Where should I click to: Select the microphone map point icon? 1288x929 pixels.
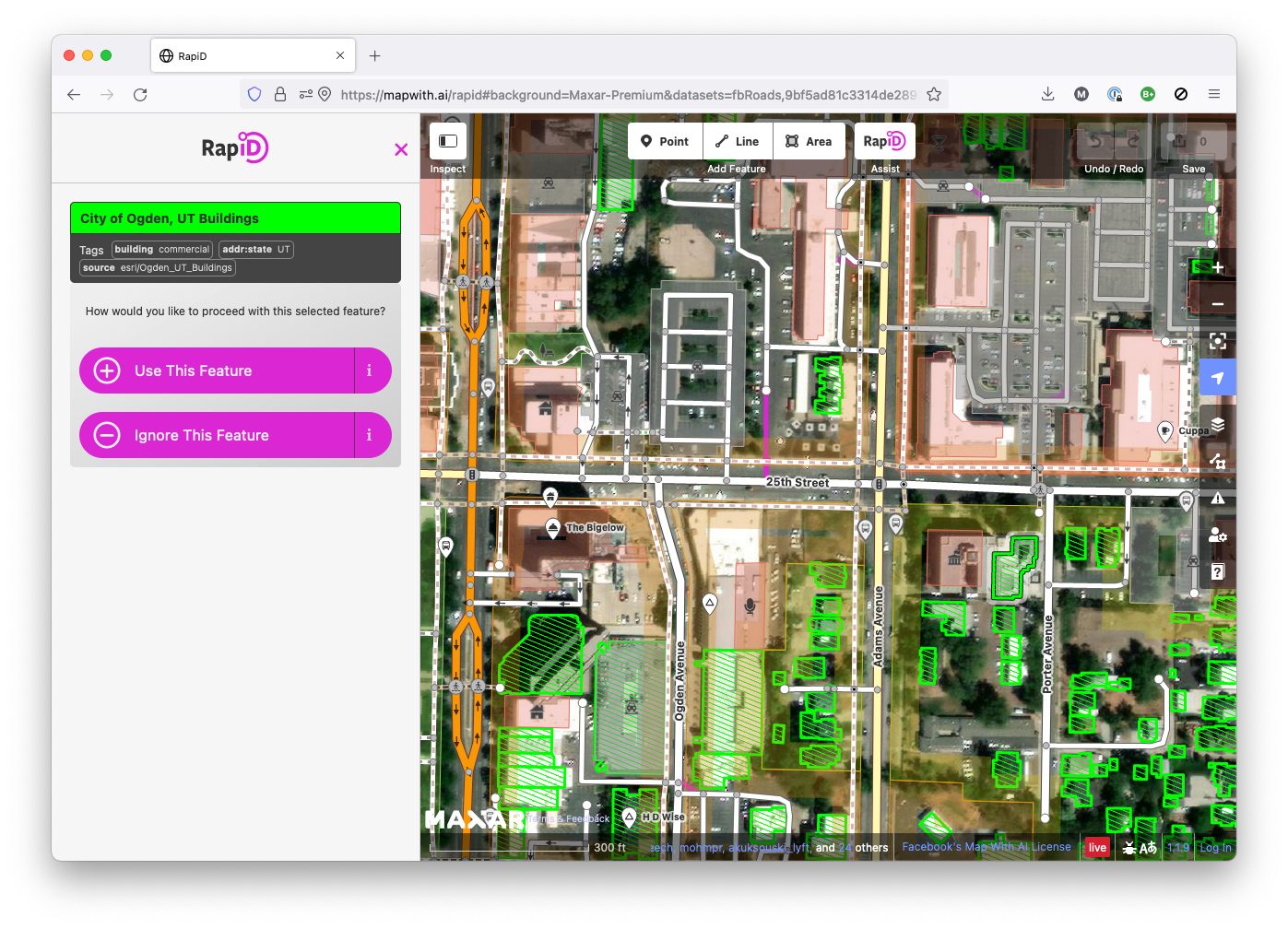[x=750, y=606]
